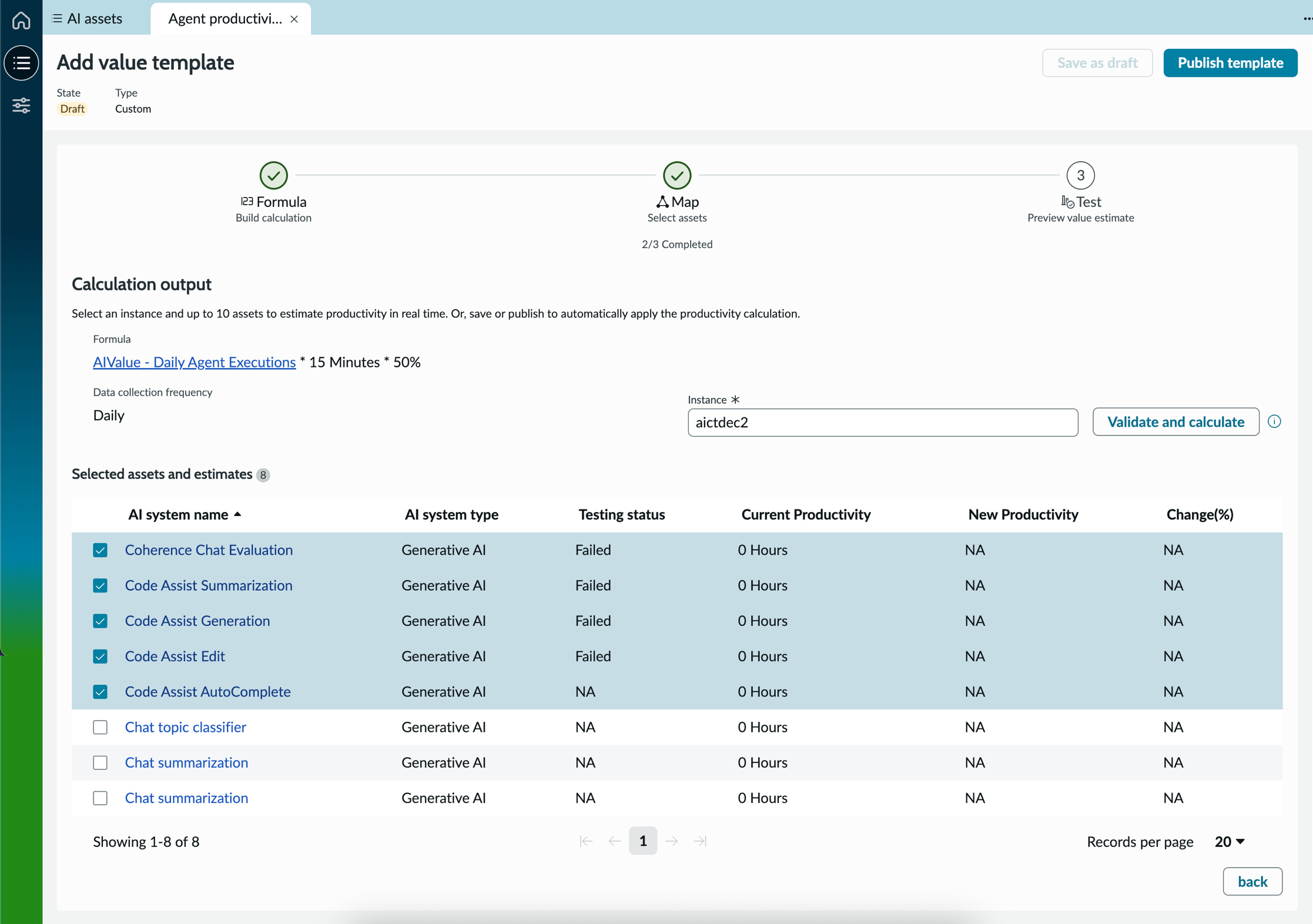
Task: Click Current Productivity column header
Action: click(806, 514)
